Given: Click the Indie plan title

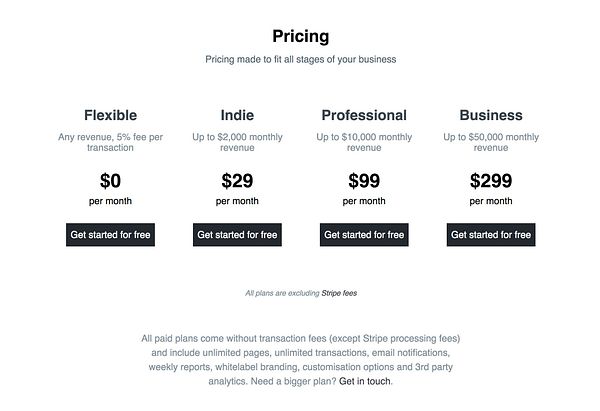Looking at the screenshot, I should (237, 115).
